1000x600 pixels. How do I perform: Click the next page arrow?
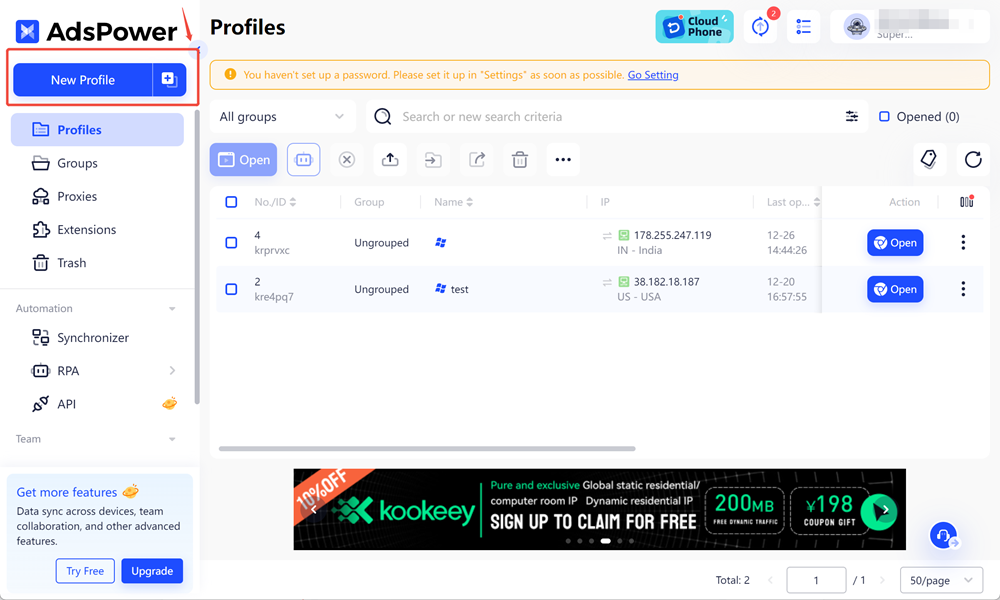coord(882,580)
